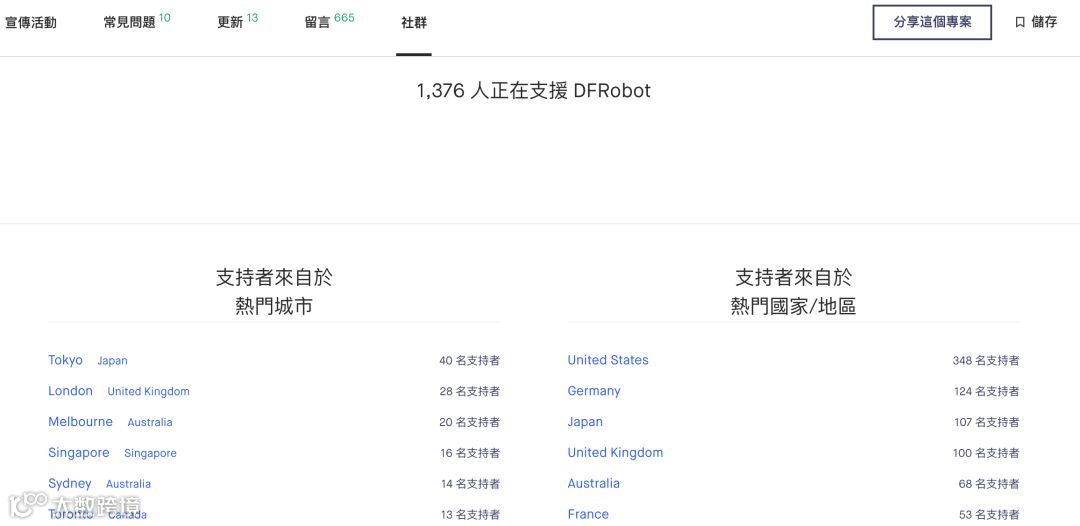
Task: Open the Melbourne city link
Action: click(81, 422)
